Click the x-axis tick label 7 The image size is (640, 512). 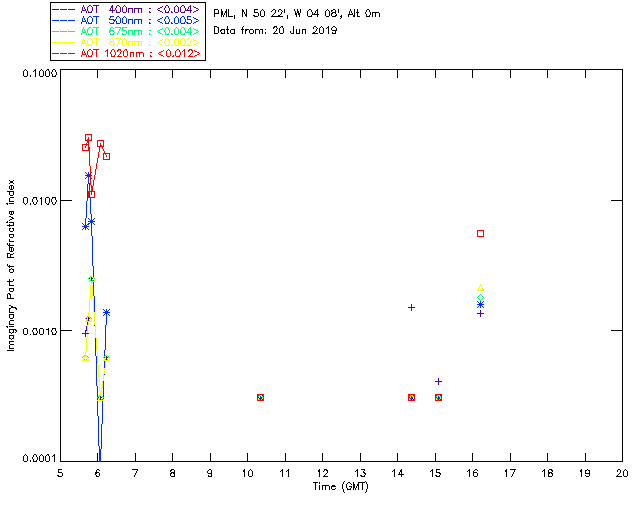(135, 473)
